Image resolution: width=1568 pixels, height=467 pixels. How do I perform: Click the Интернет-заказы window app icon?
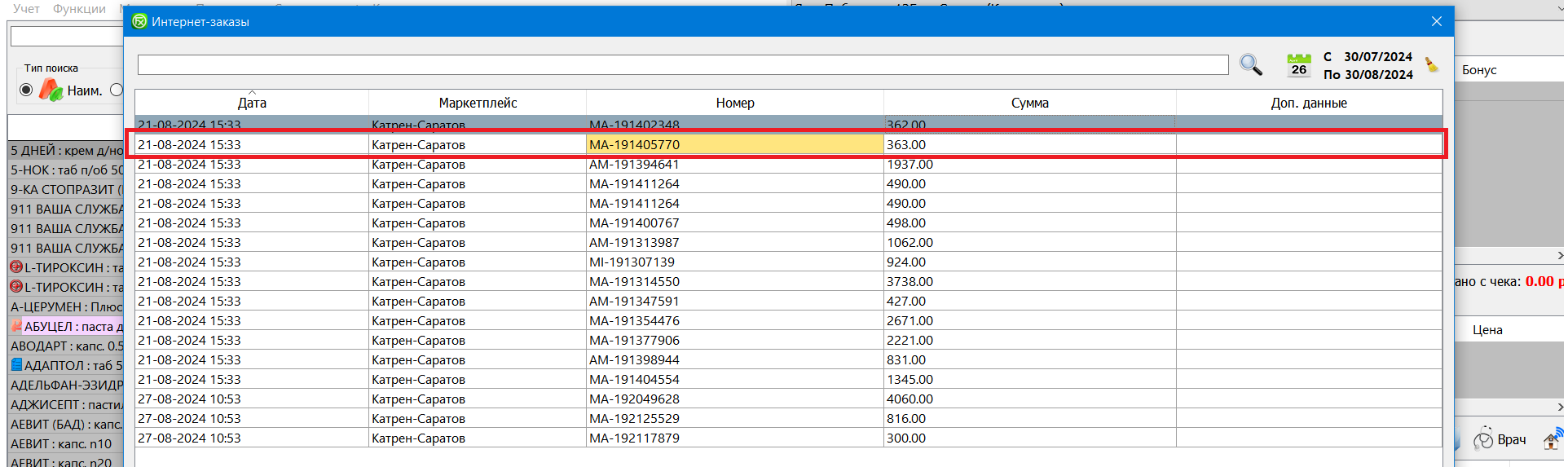click(x=139, y=21)
